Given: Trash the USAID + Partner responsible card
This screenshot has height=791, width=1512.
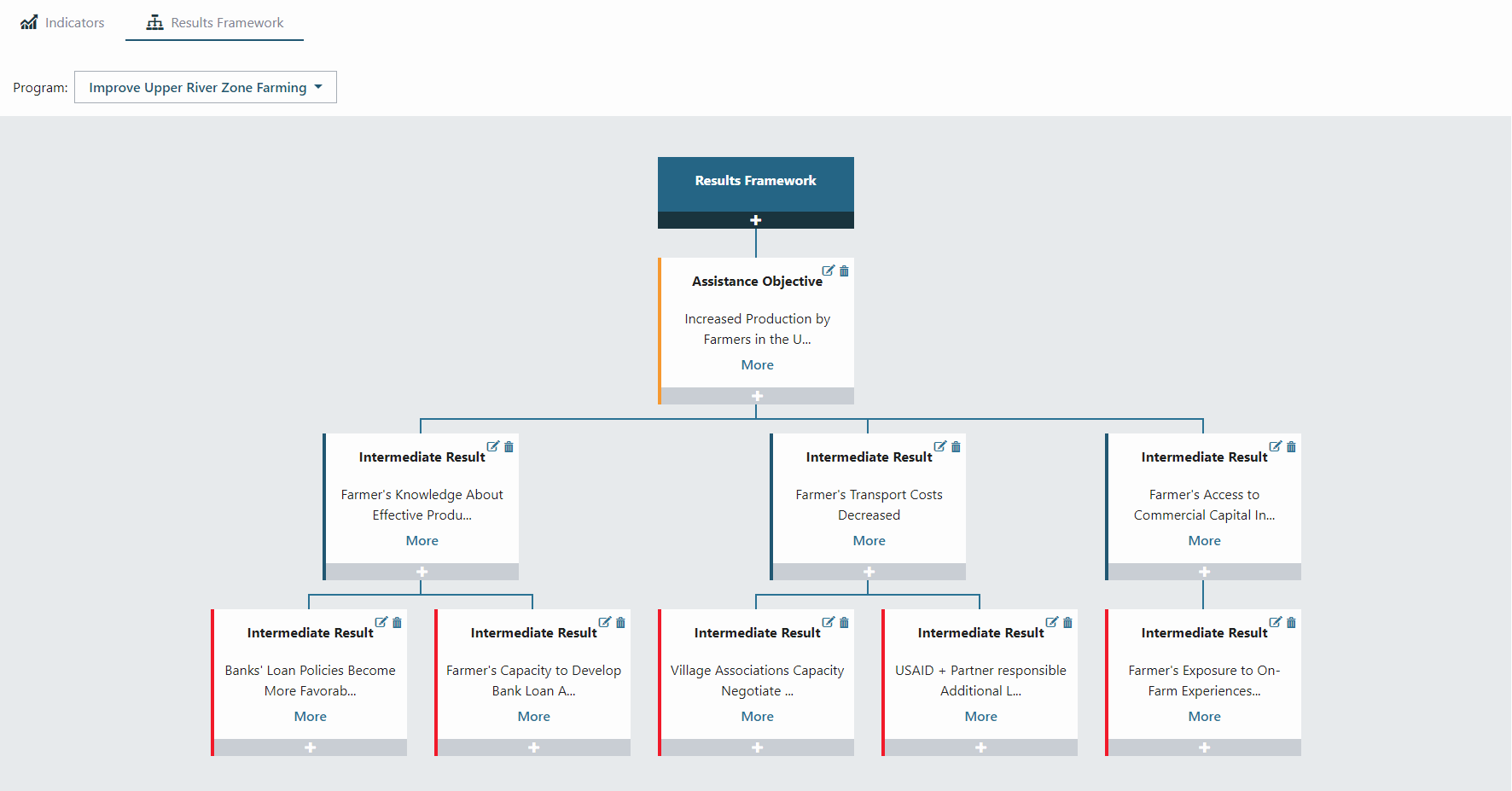Looking at the screenshot, I should pyautogui.click(x=1067, y=623).
